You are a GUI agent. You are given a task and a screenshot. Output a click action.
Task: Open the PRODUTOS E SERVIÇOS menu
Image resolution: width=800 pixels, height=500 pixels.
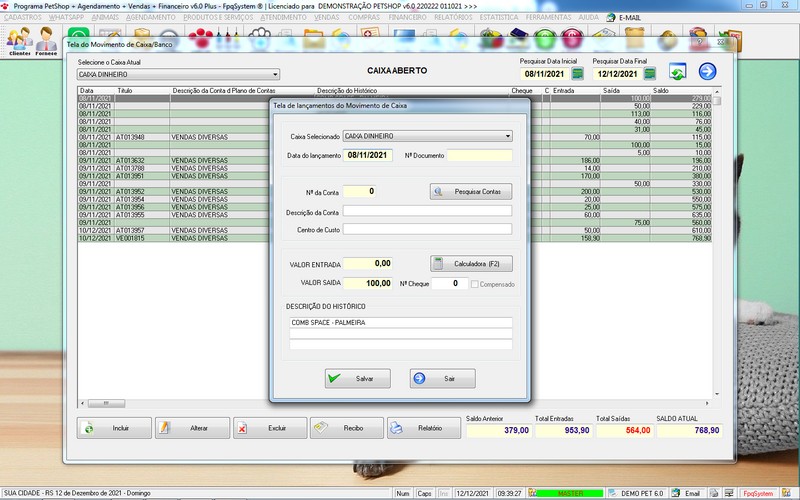(x=218, y=17)
